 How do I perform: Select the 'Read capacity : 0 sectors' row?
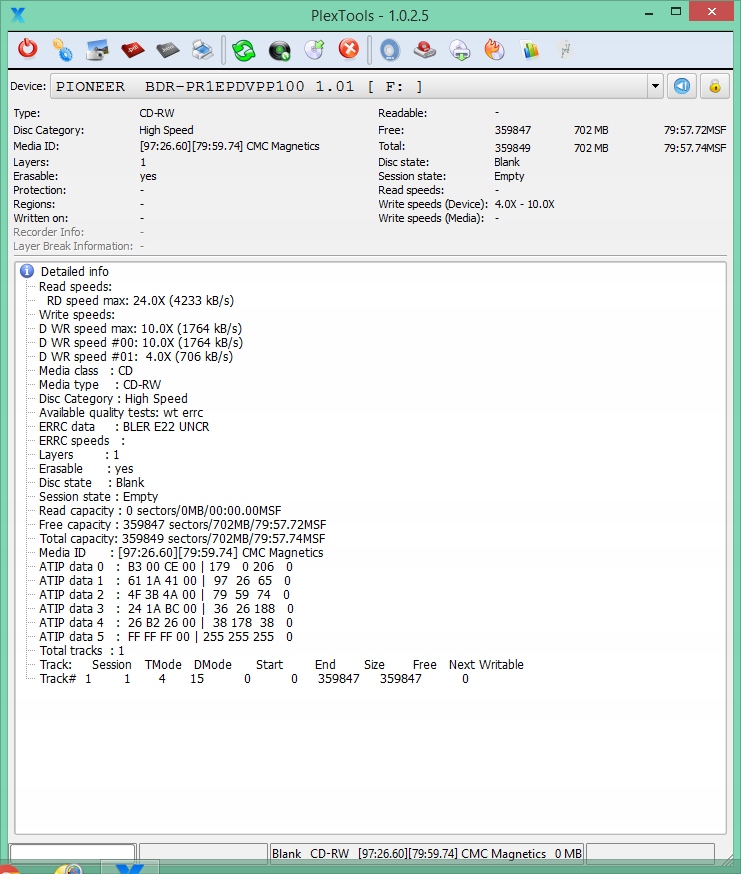(x=160, y=511)
